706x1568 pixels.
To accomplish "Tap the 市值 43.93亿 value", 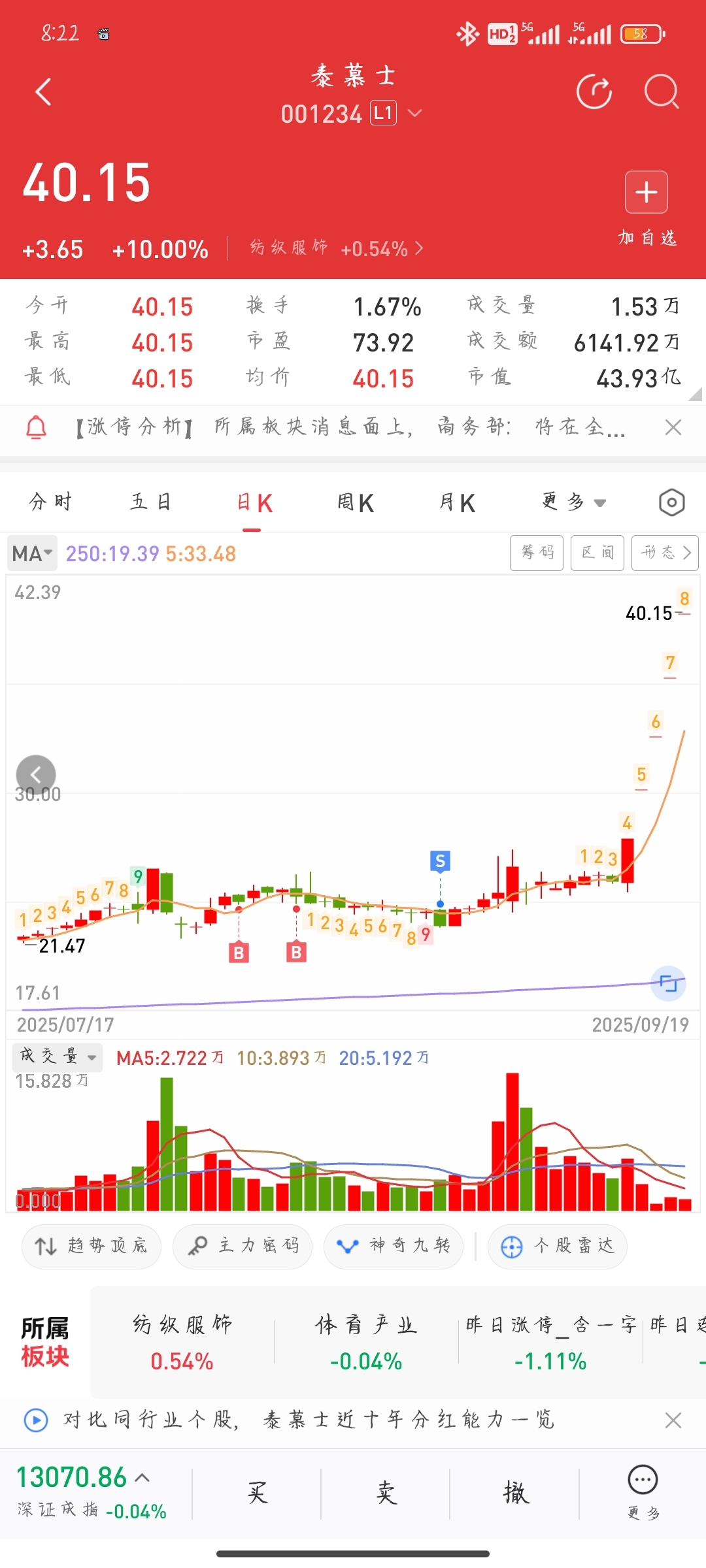I will pos(638,378).
